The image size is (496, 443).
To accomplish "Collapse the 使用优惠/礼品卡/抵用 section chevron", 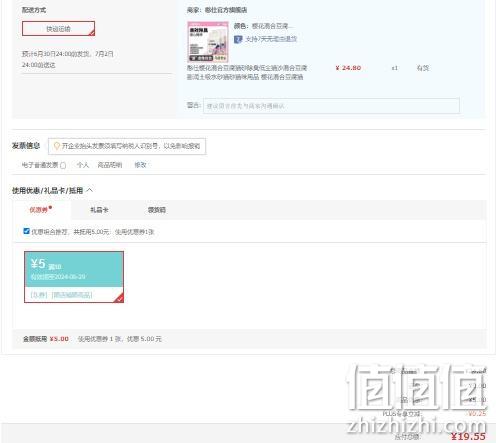I will [90, 190].
